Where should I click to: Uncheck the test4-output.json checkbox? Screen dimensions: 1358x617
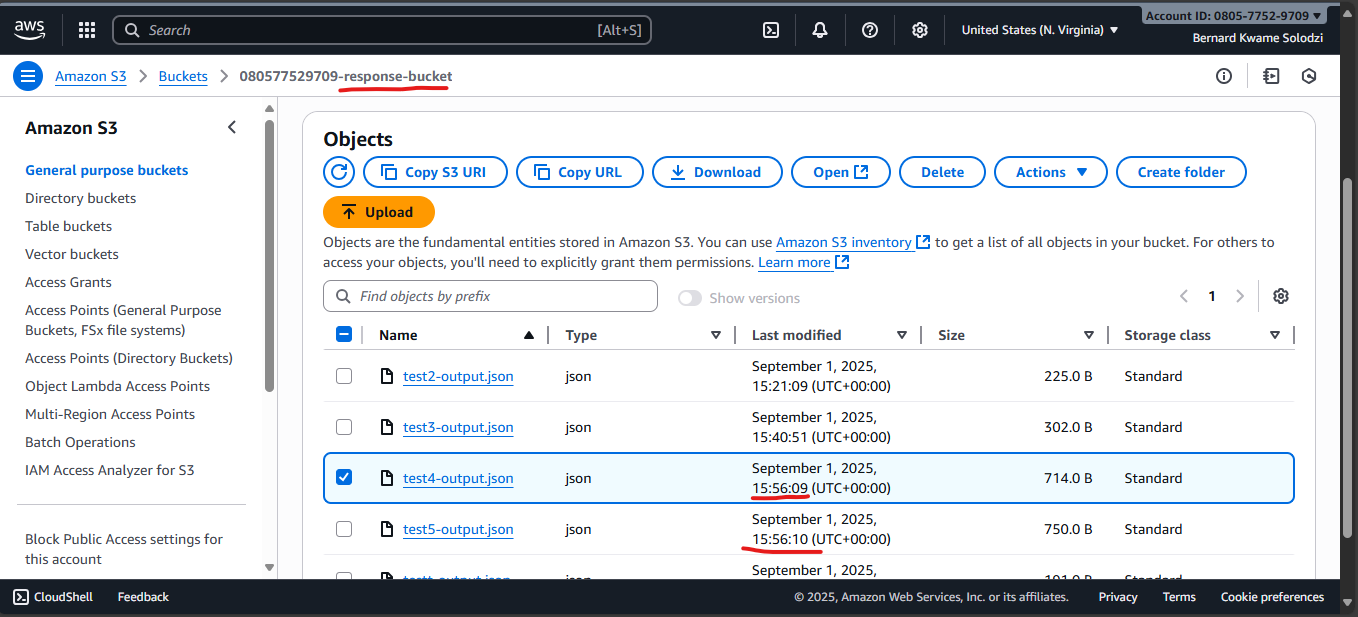[x=344, y=478]
